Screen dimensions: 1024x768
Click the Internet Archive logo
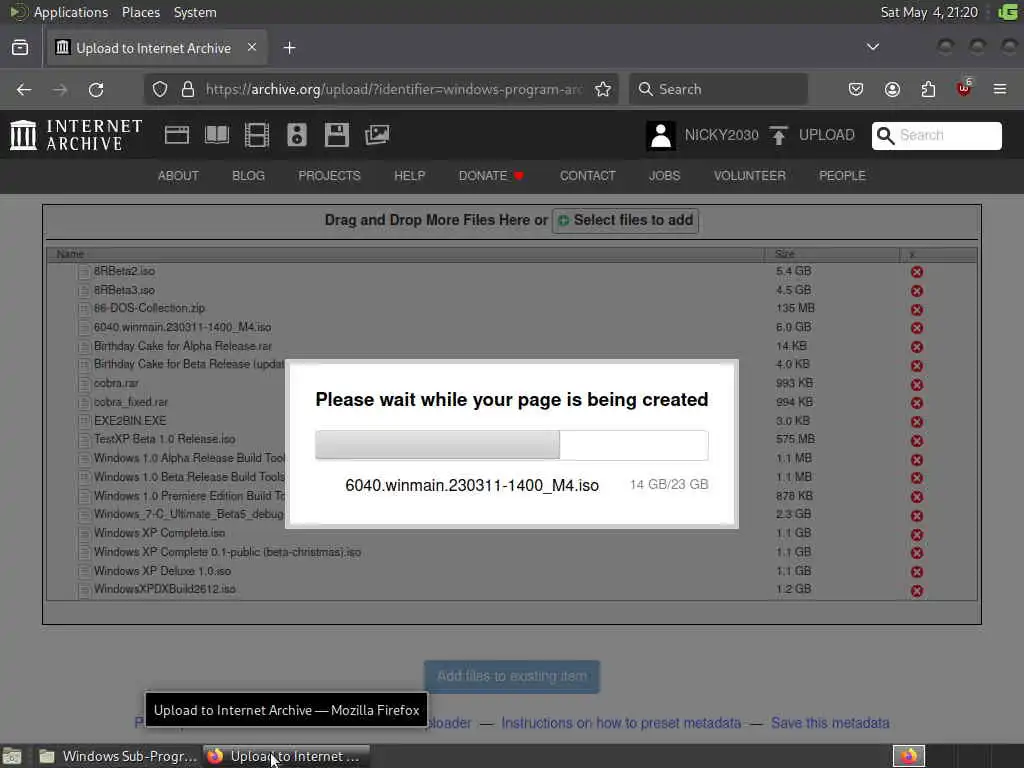pos(76,135)
